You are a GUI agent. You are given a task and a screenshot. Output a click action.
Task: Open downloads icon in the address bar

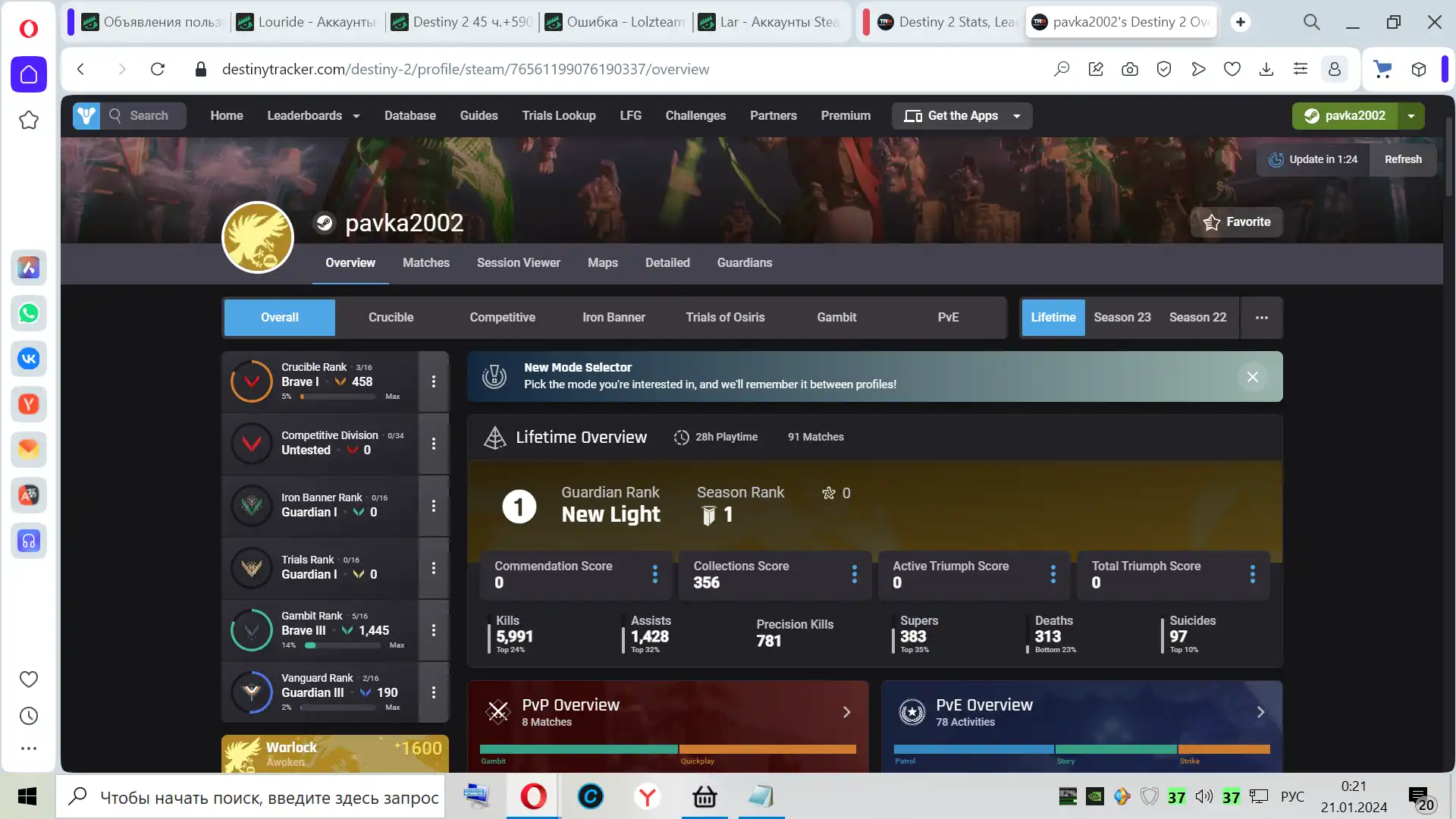tap(1266, 69)
